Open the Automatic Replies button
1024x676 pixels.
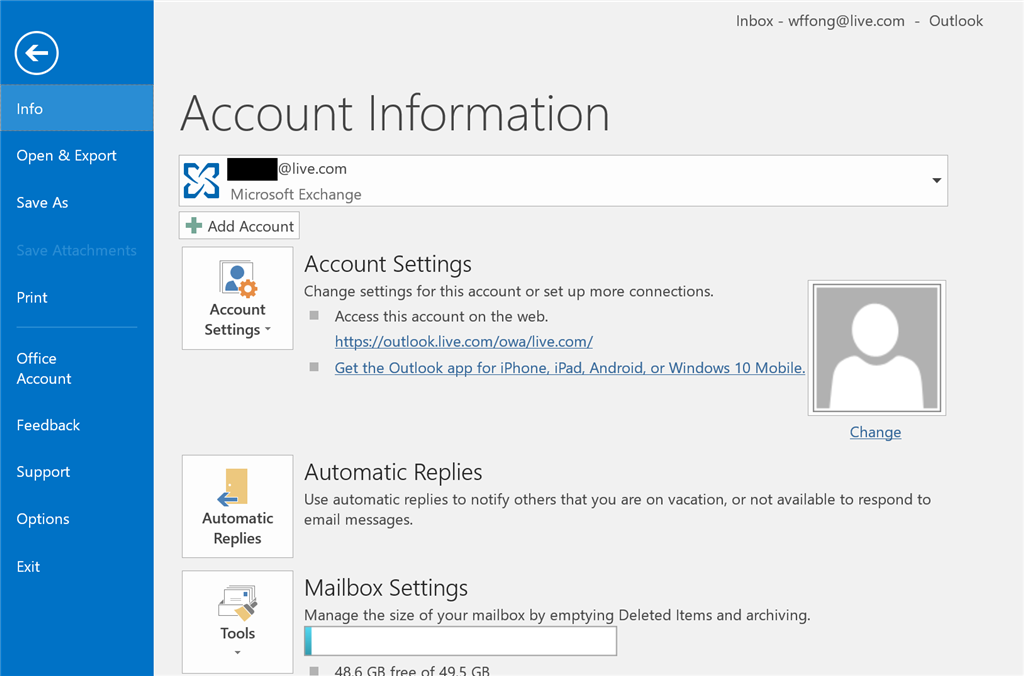tap(238, 506)
